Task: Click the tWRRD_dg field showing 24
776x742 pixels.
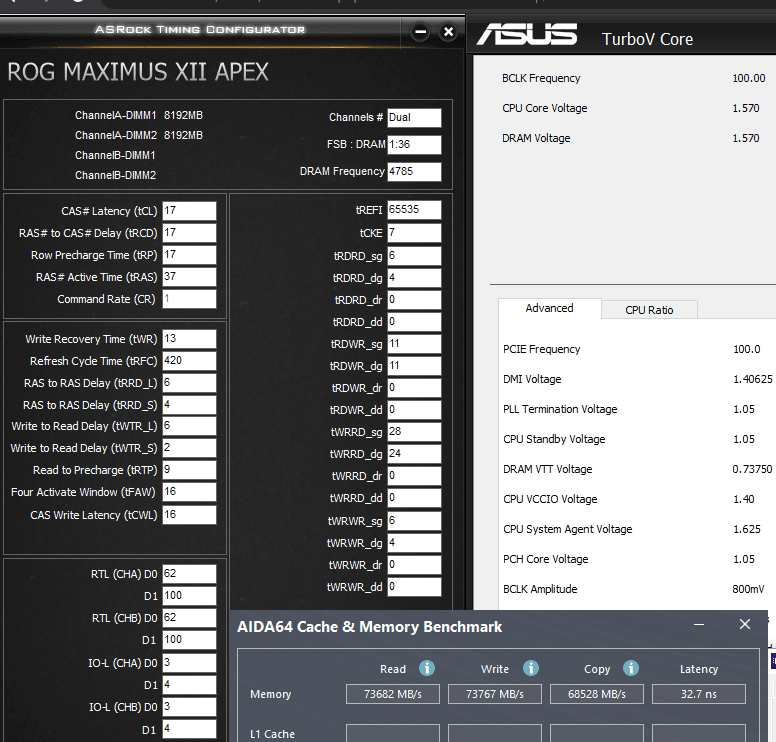Action: (x=414, y=454)
